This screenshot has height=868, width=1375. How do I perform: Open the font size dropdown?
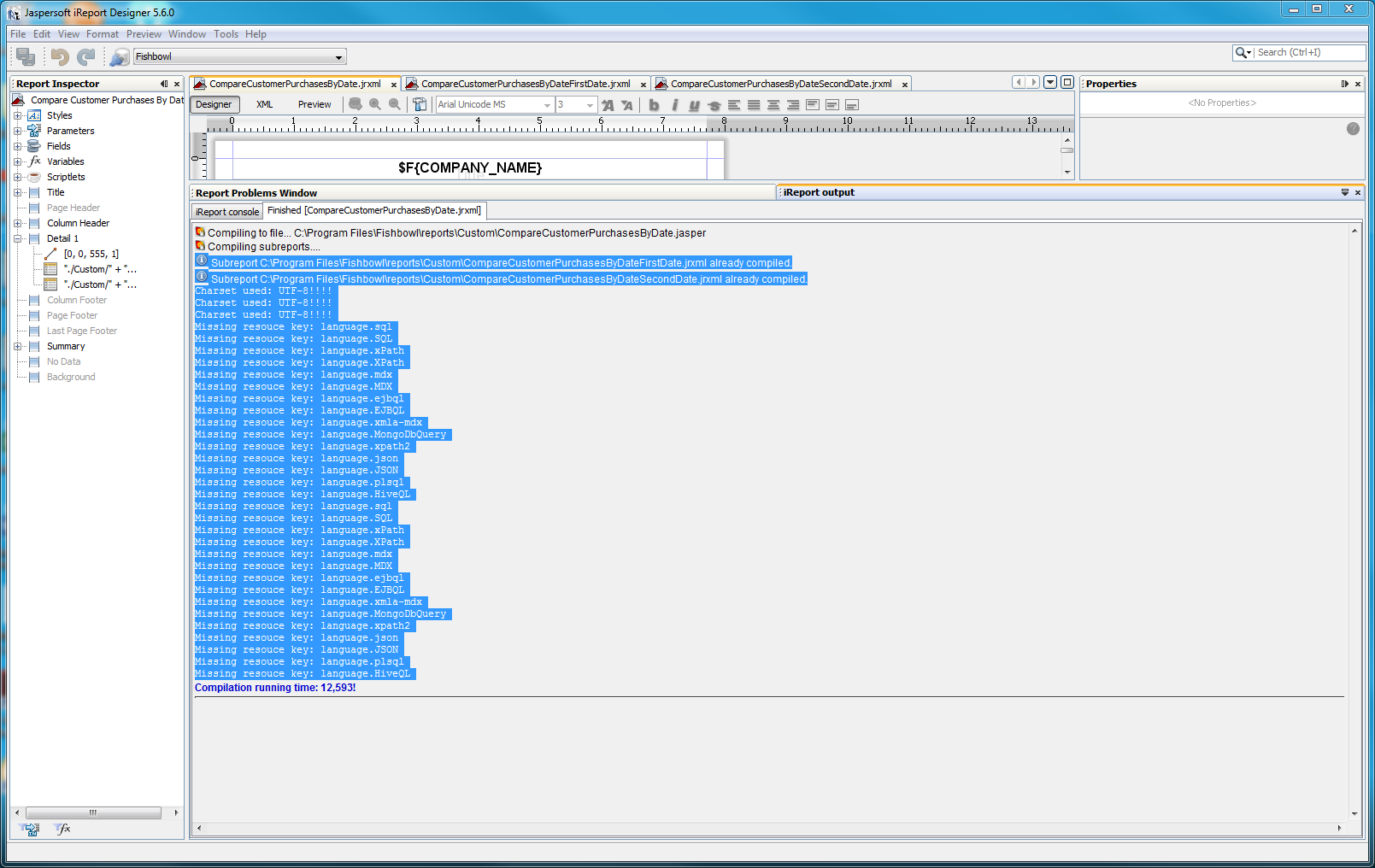coord(576,104)
